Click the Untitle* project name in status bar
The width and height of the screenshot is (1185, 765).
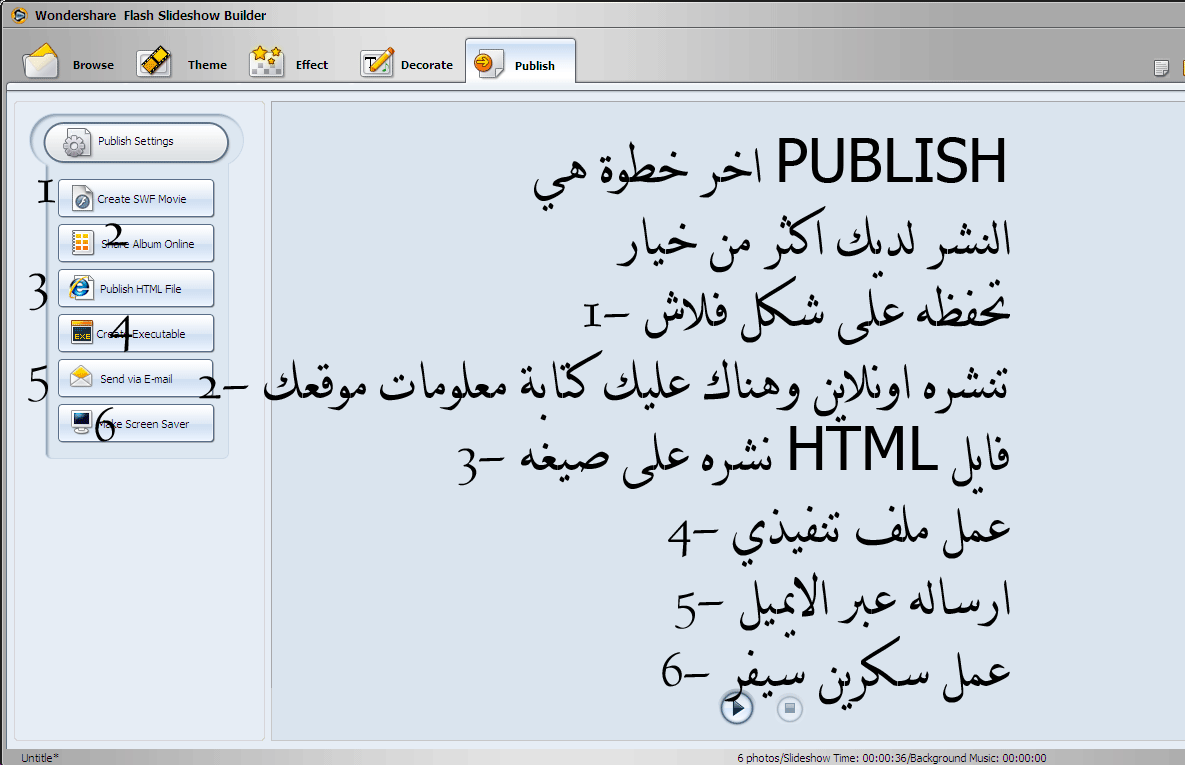[x=39, y=757]
